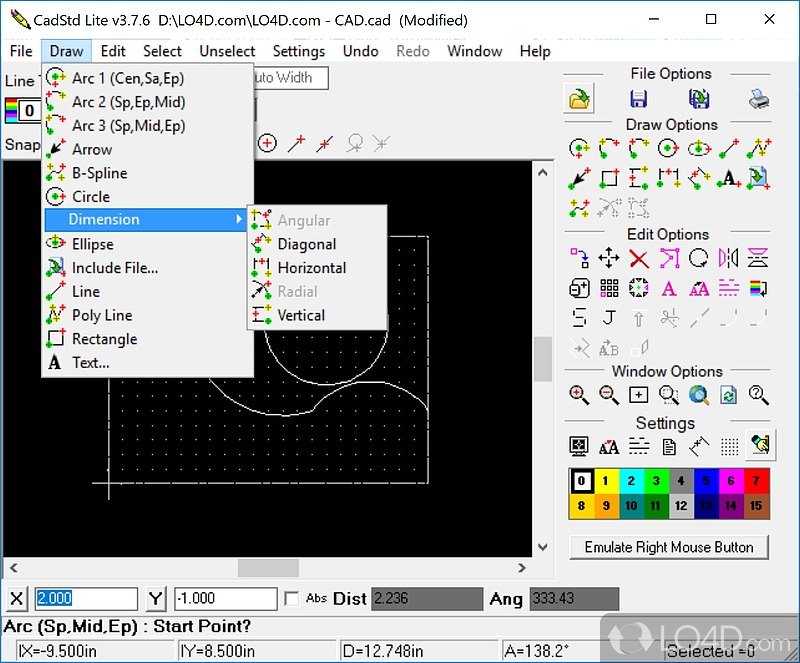Choose B-Spline from the Draw menu

(x=147, y=173)
